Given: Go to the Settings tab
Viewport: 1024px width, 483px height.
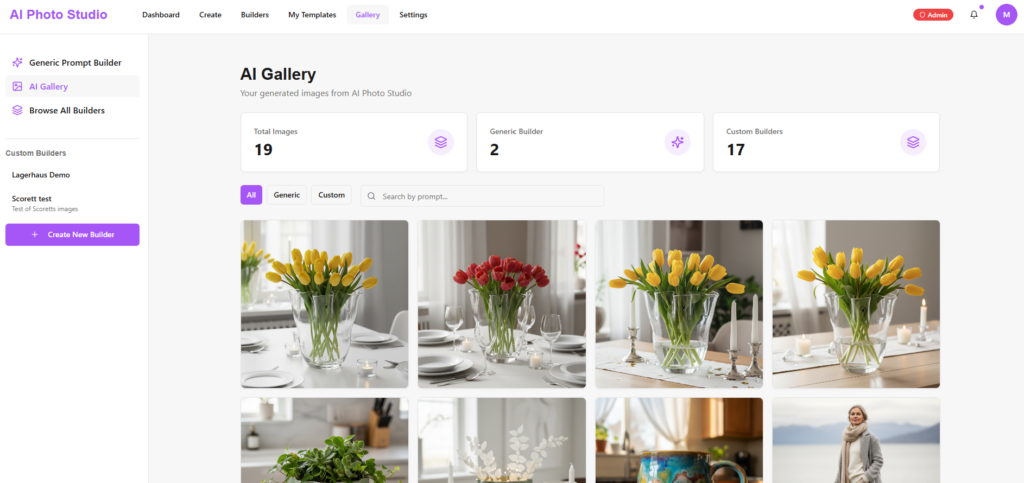Looking at the screenshot, I should [x=413, y=14].
